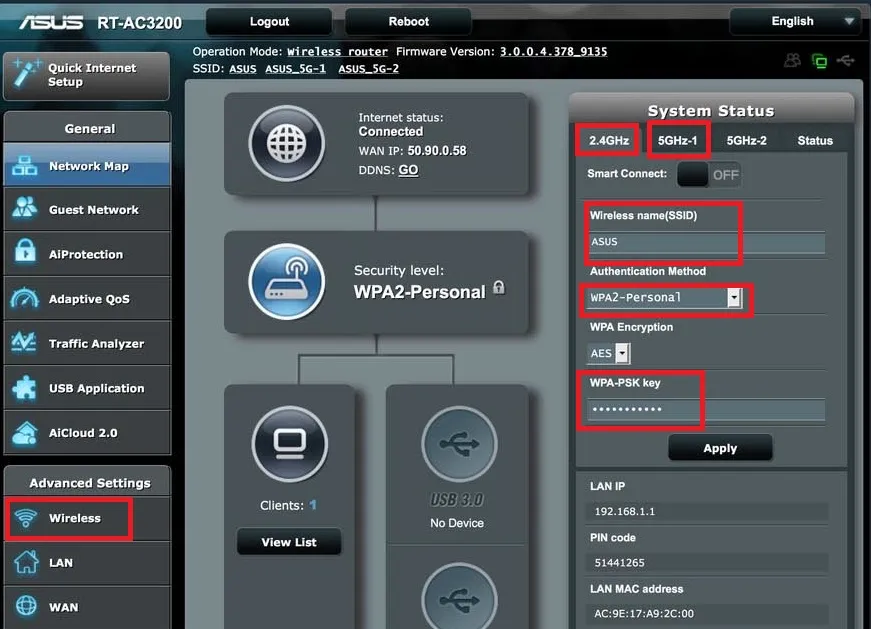871x629 pixels.
Task: Click the USB Application puzzle icon
Action: pyautogui.click(x=24, y=387)
